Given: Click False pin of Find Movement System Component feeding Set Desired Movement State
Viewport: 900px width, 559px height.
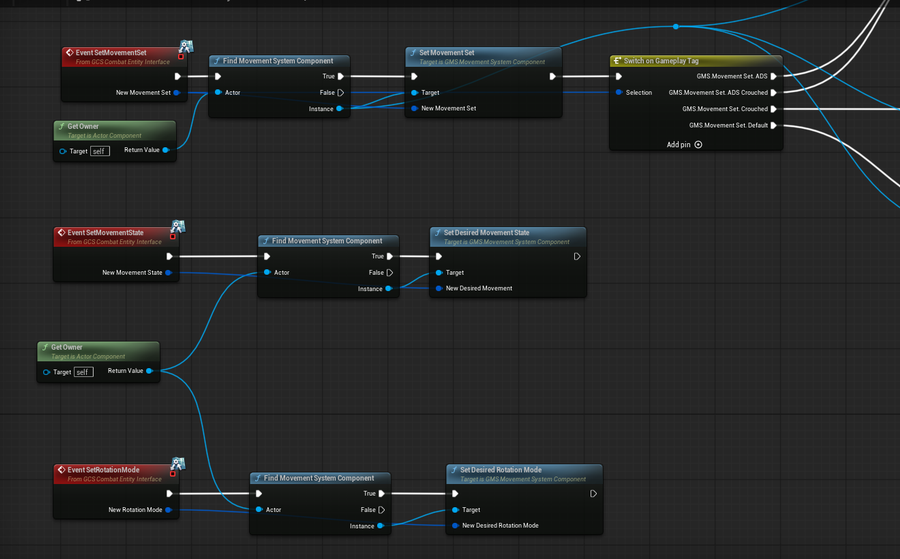Looking at the screenshot, I should click(390, 273).
